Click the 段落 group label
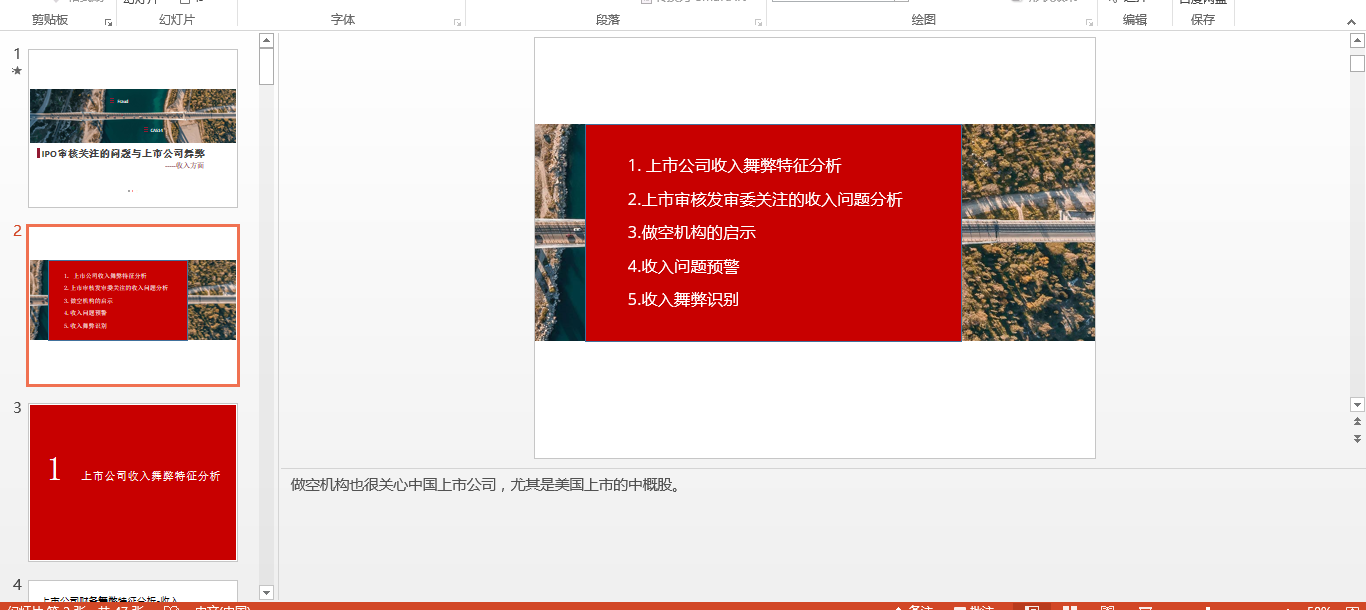 point(608,20)
